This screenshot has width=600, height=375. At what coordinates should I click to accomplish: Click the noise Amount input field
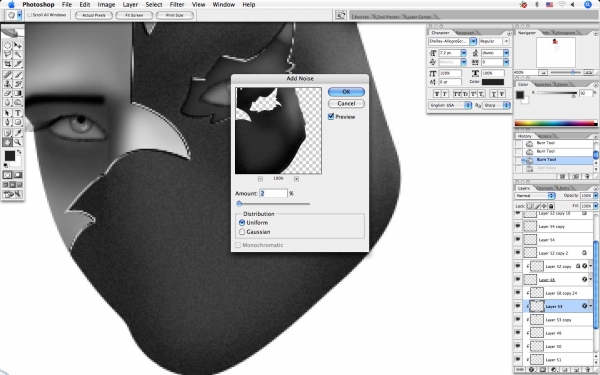pos(273,193)
